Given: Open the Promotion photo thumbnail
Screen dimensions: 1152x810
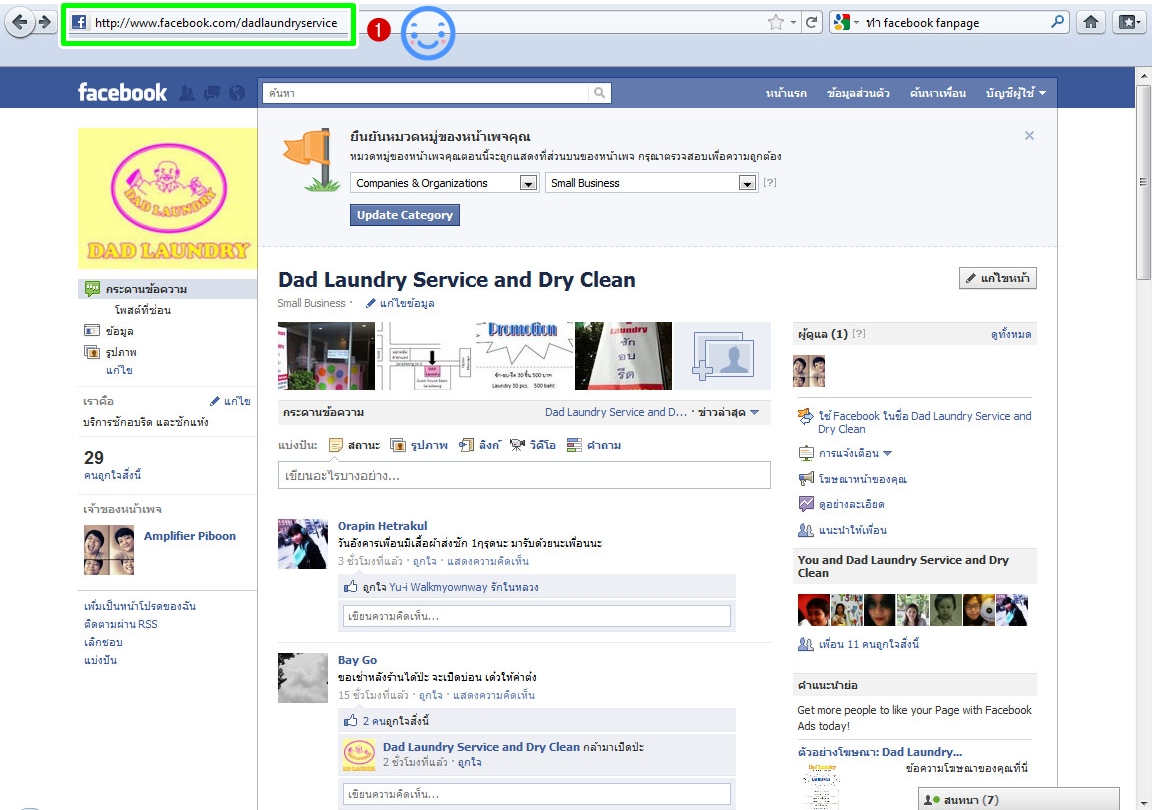Looking at the screenshot, I should click(523, 356).
